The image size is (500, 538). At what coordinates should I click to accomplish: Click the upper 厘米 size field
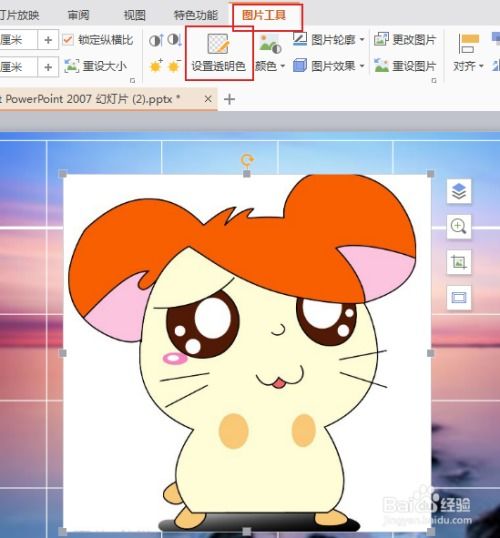point(18,40)
